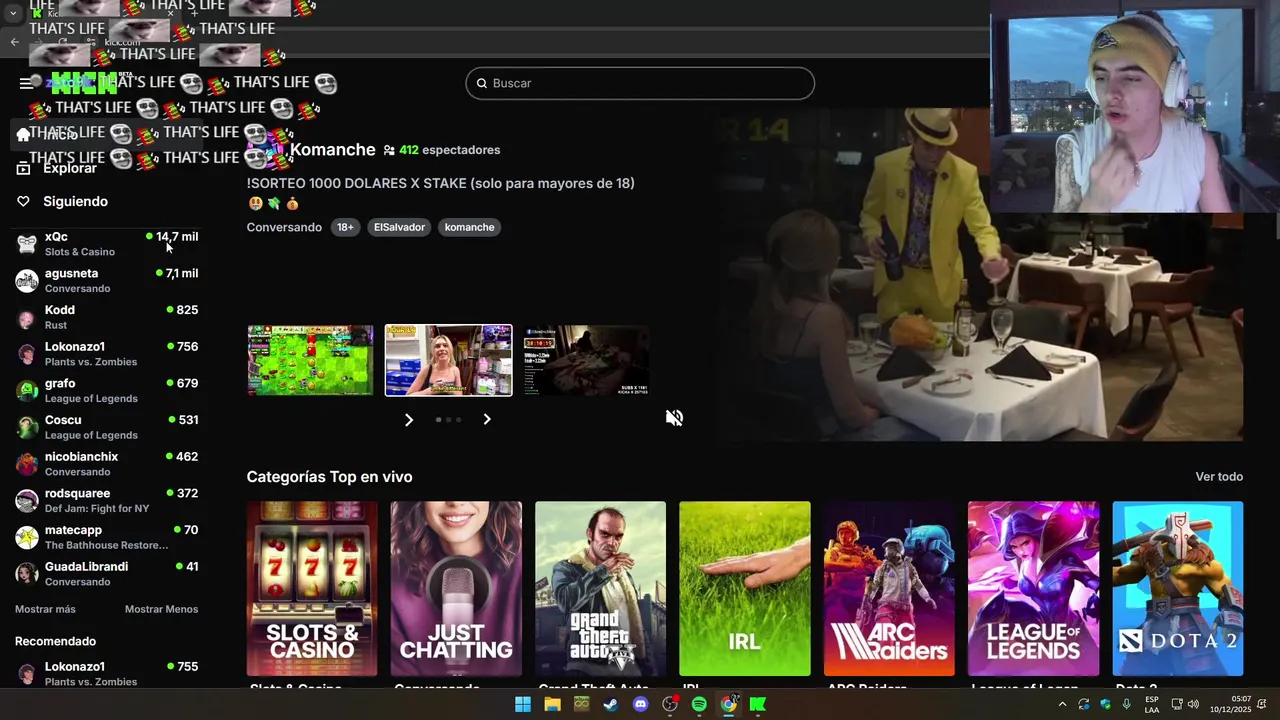Open Grand Theft Auto V category
The width and height of the screenshot is (1280, 720).
[x=600, y=589]
